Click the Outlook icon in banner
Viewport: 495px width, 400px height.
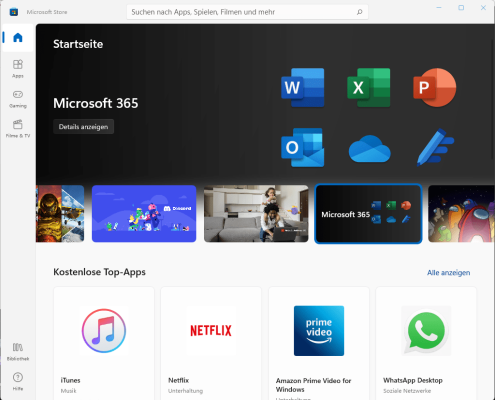pyautogui.click(x=303, y=147)
